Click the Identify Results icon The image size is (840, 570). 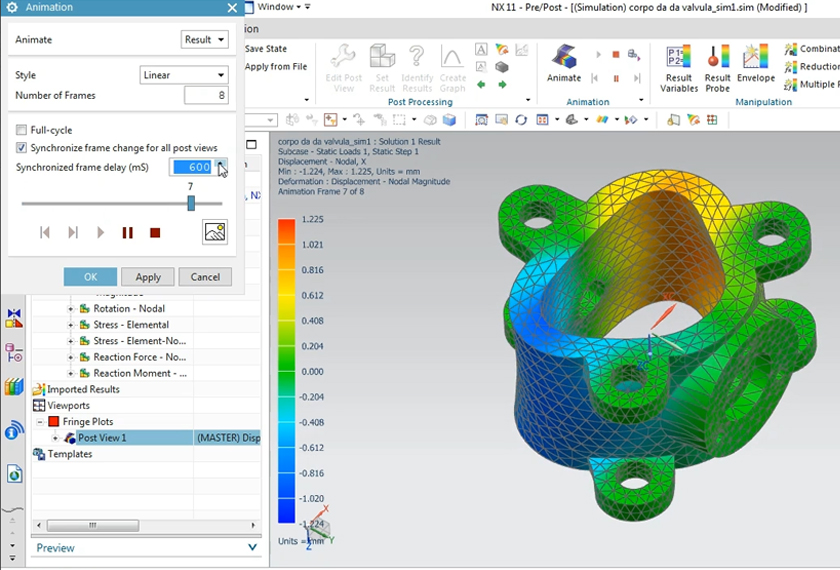(x=417, y=66)
